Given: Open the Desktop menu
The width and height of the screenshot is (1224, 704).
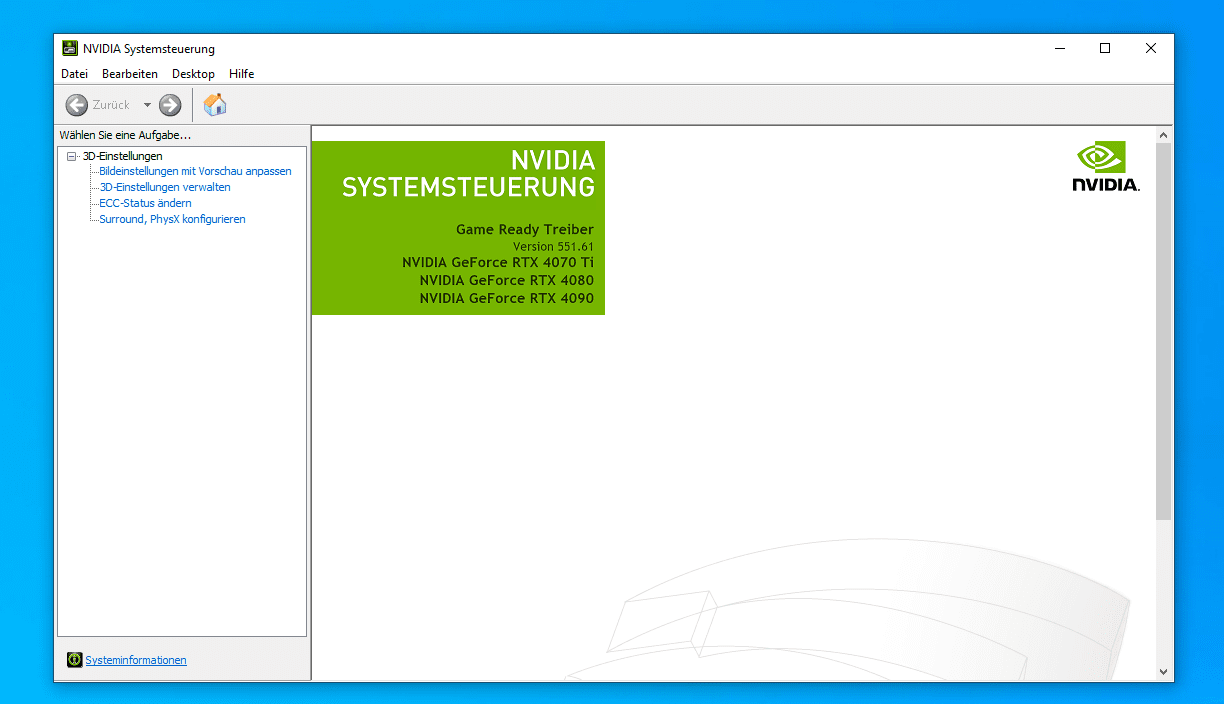Looking at the screenshot, I should pos(193,74).
